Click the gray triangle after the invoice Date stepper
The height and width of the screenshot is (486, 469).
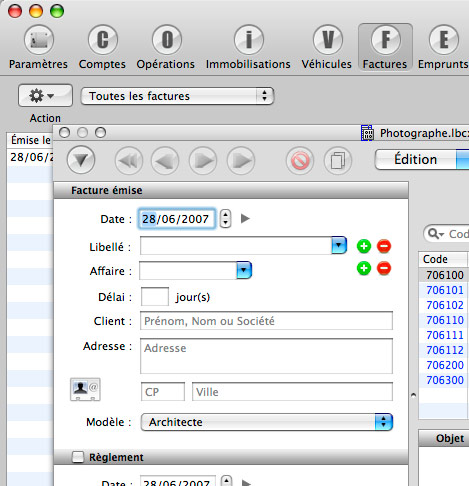pos(245,219)
